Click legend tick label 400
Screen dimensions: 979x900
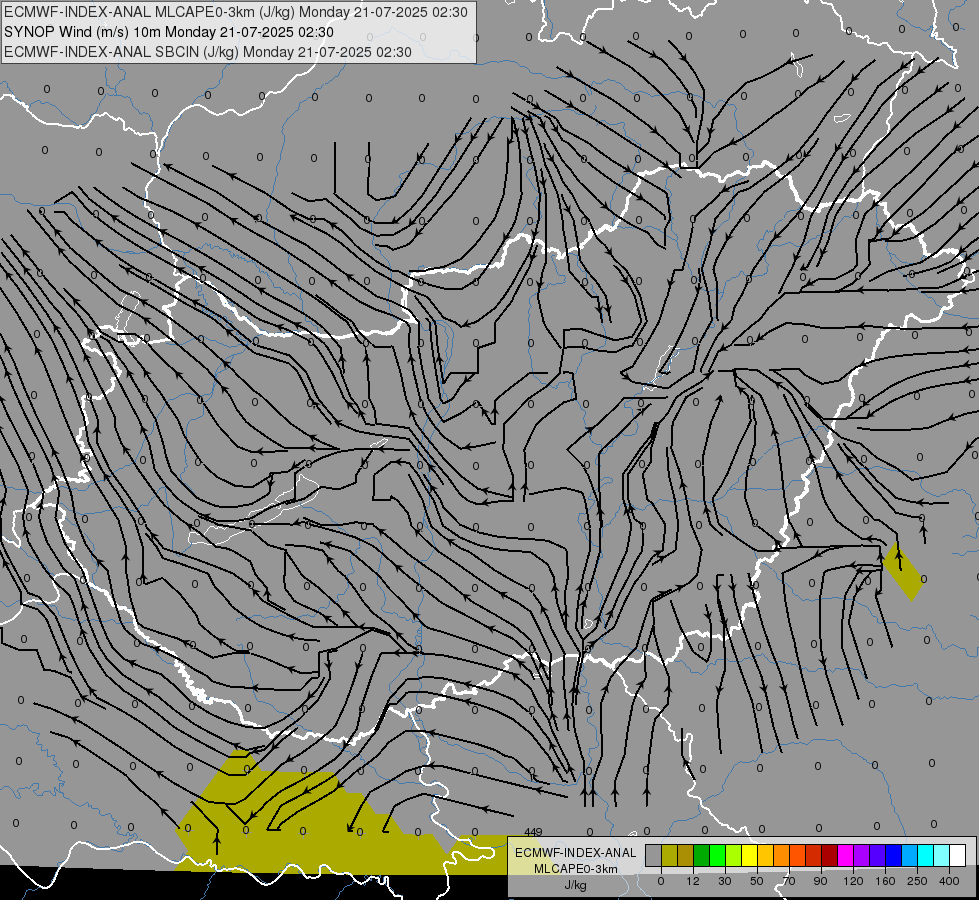tap(949, 881)
